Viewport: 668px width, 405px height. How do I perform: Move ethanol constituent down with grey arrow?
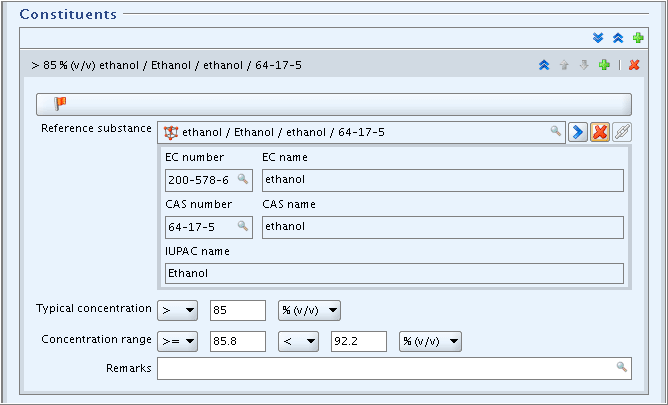[584, 65]
